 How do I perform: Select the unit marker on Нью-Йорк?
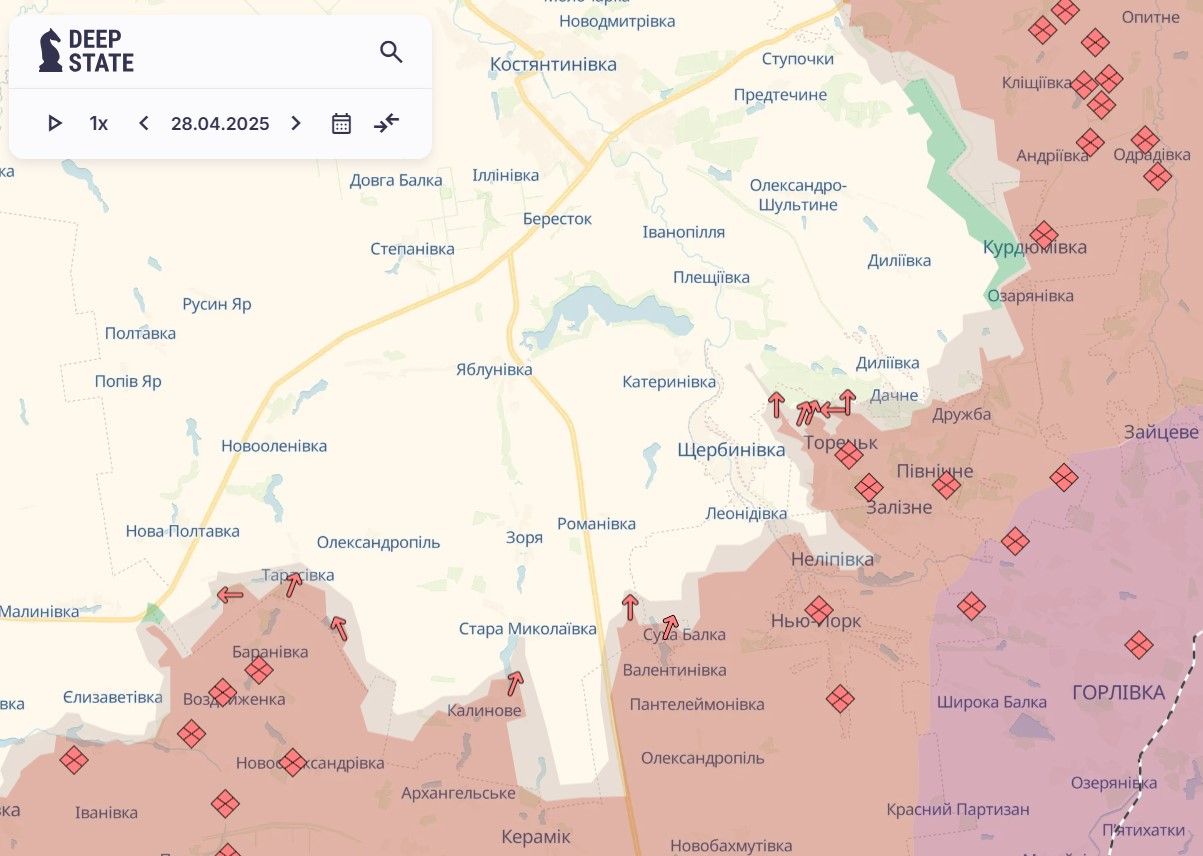click(x=819, y=610)
